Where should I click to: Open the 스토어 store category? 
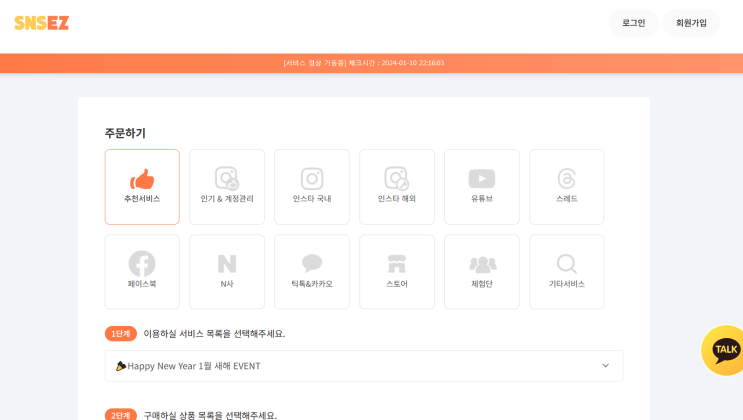(x=397, y=272)
